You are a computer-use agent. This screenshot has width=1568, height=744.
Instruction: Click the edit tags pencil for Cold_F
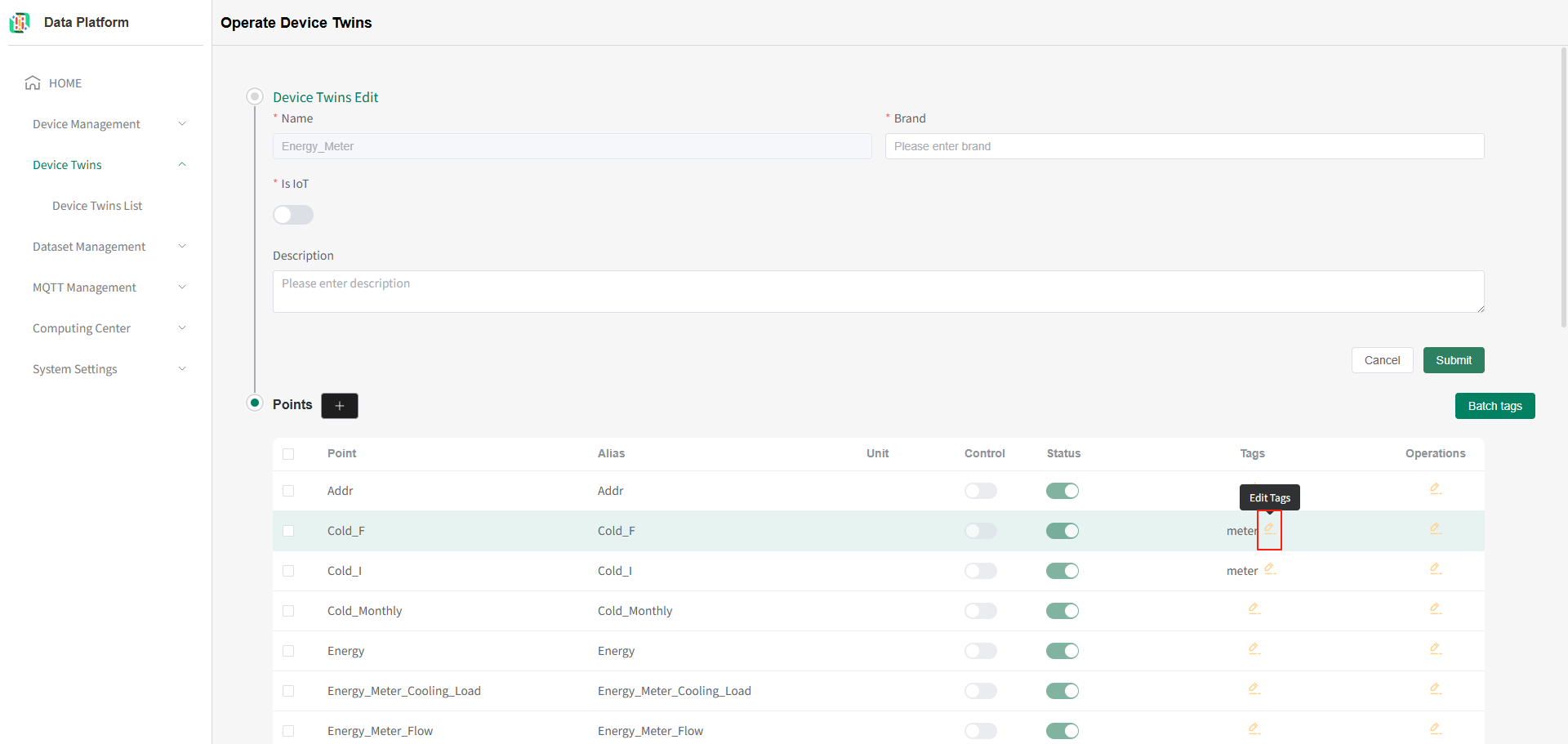1269,528
